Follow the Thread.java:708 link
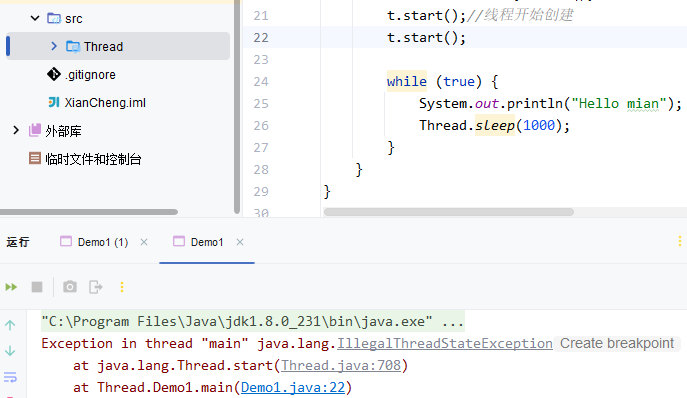The height and width of the screenshot is (398, 687). click(341, 365)
